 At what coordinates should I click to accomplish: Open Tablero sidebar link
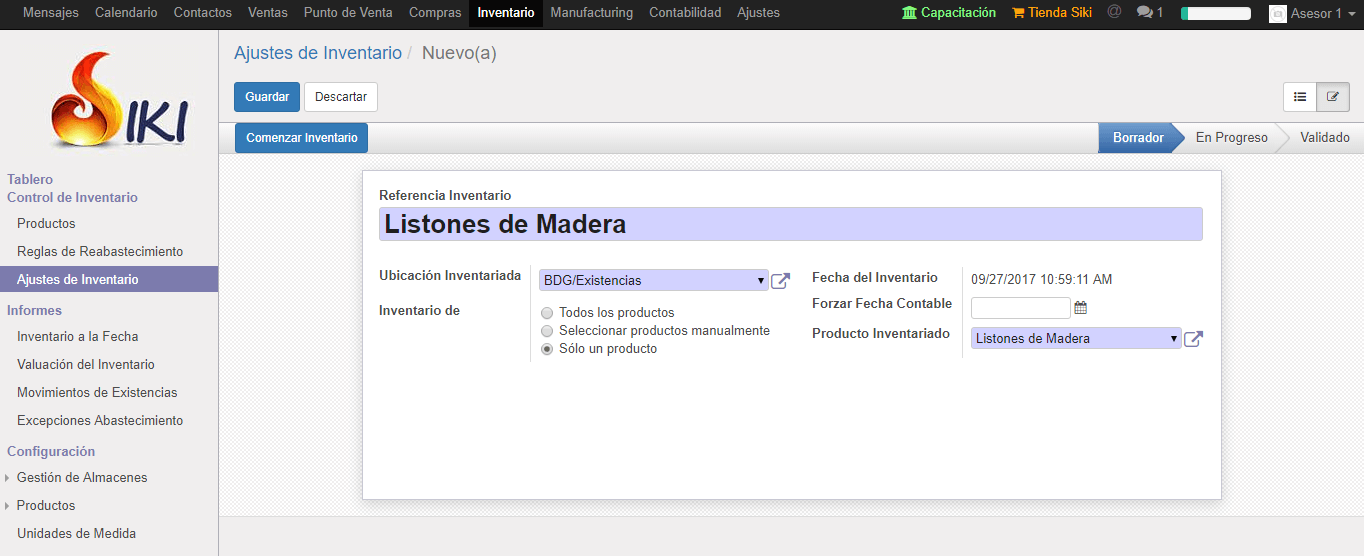click(x=30, y=179)
